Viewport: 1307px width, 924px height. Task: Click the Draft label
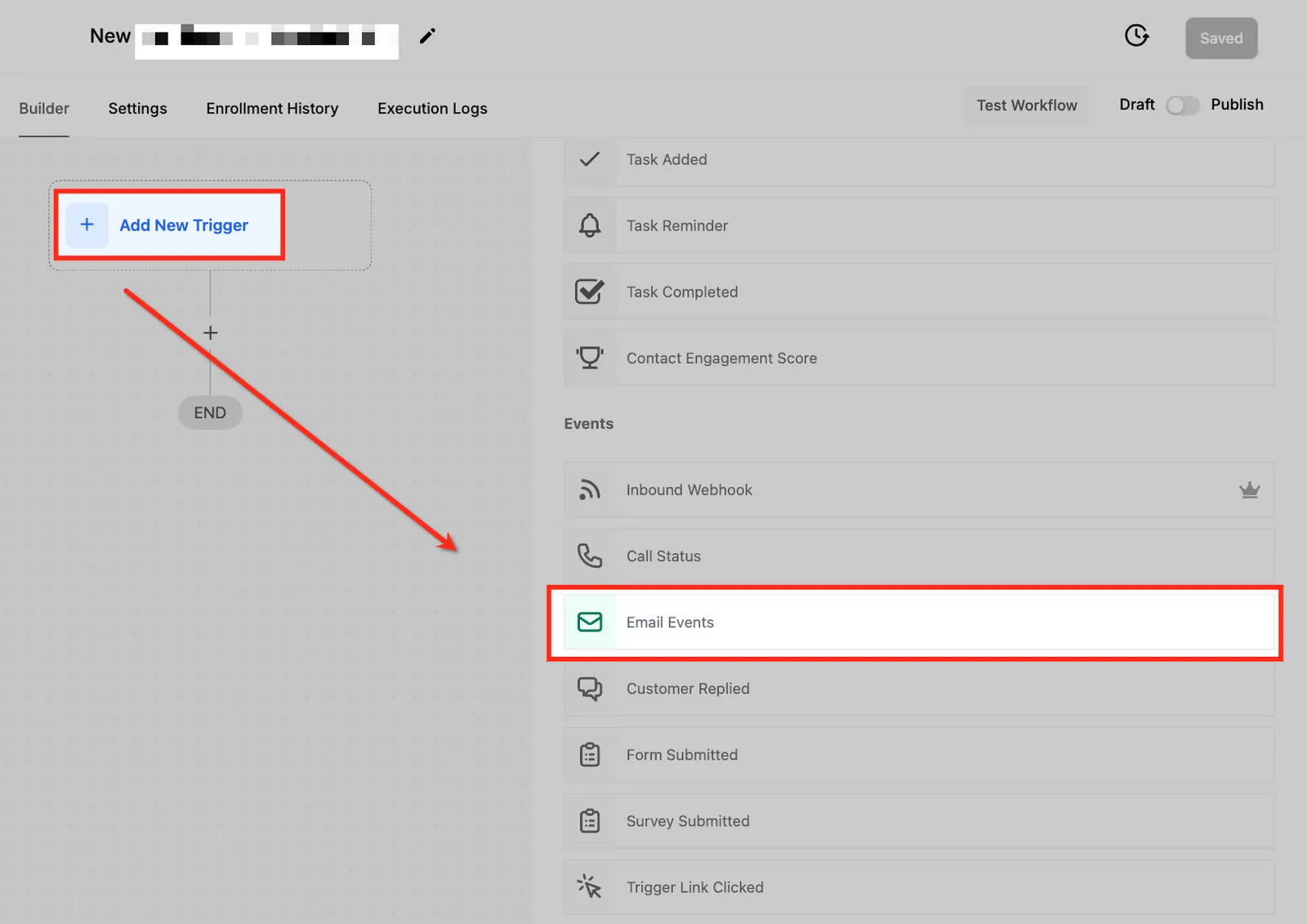[x=1136, y=105]
